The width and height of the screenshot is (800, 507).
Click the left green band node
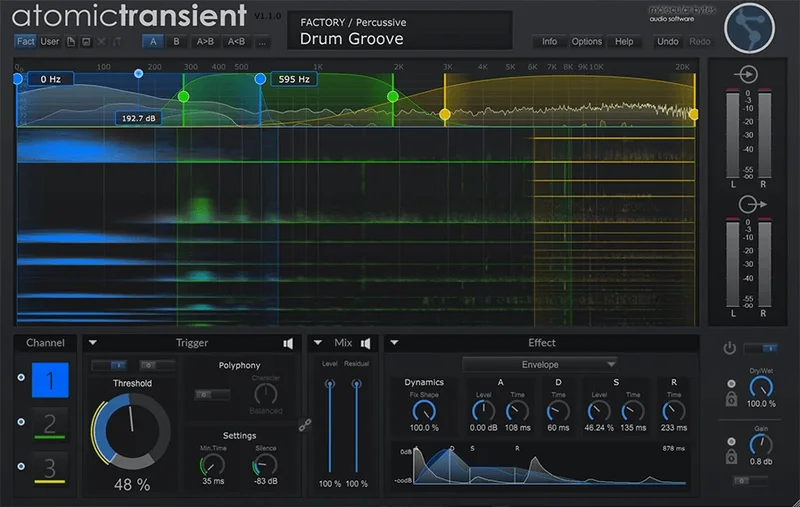coord(184,96)
